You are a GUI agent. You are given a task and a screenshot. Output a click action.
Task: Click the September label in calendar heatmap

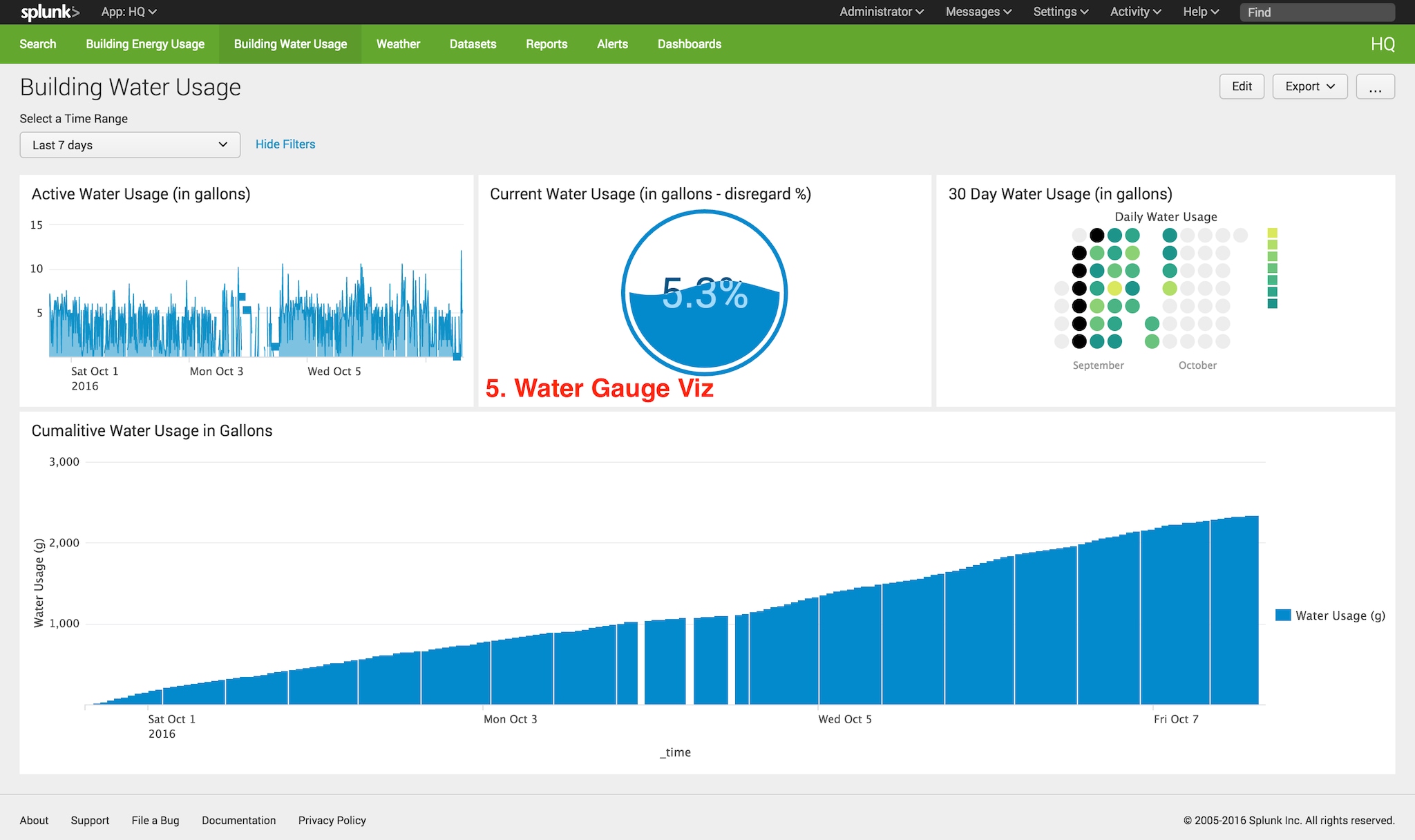point(1098,365)
